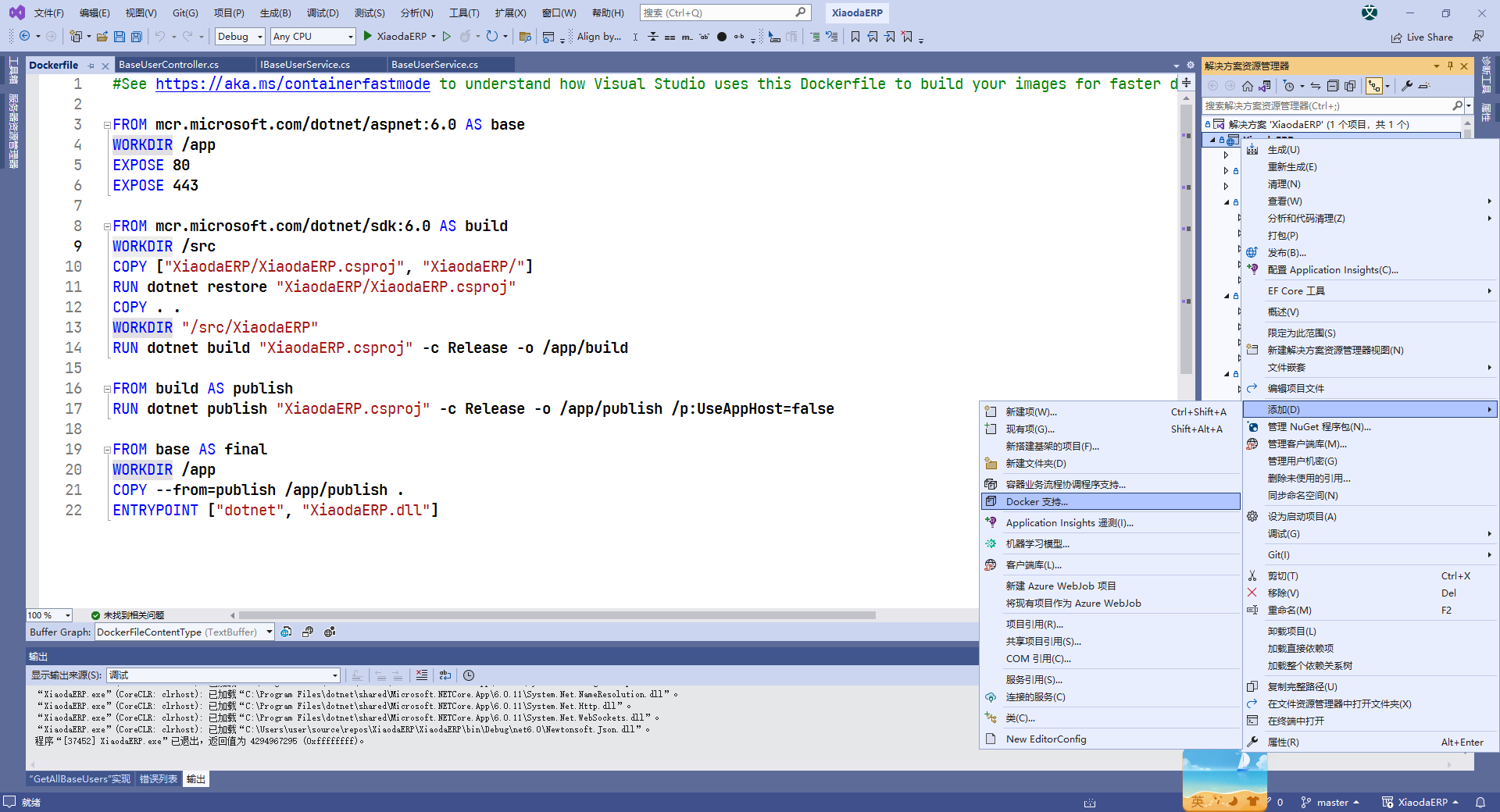Open the Any CPU platform dropdown
Viewport: 1500px width, 812px height.
coord(312,36)
